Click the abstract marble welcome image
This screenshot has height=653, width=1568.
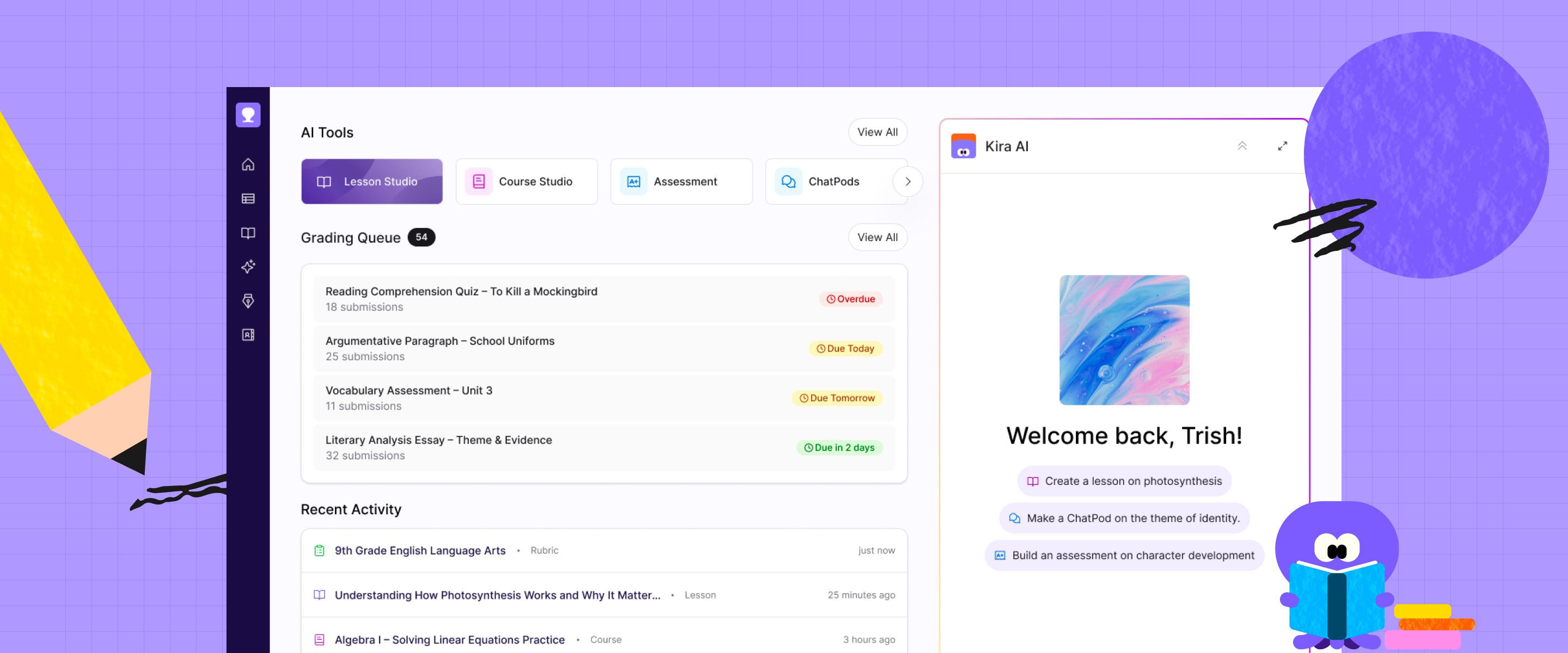click(x=1124, y=340)
